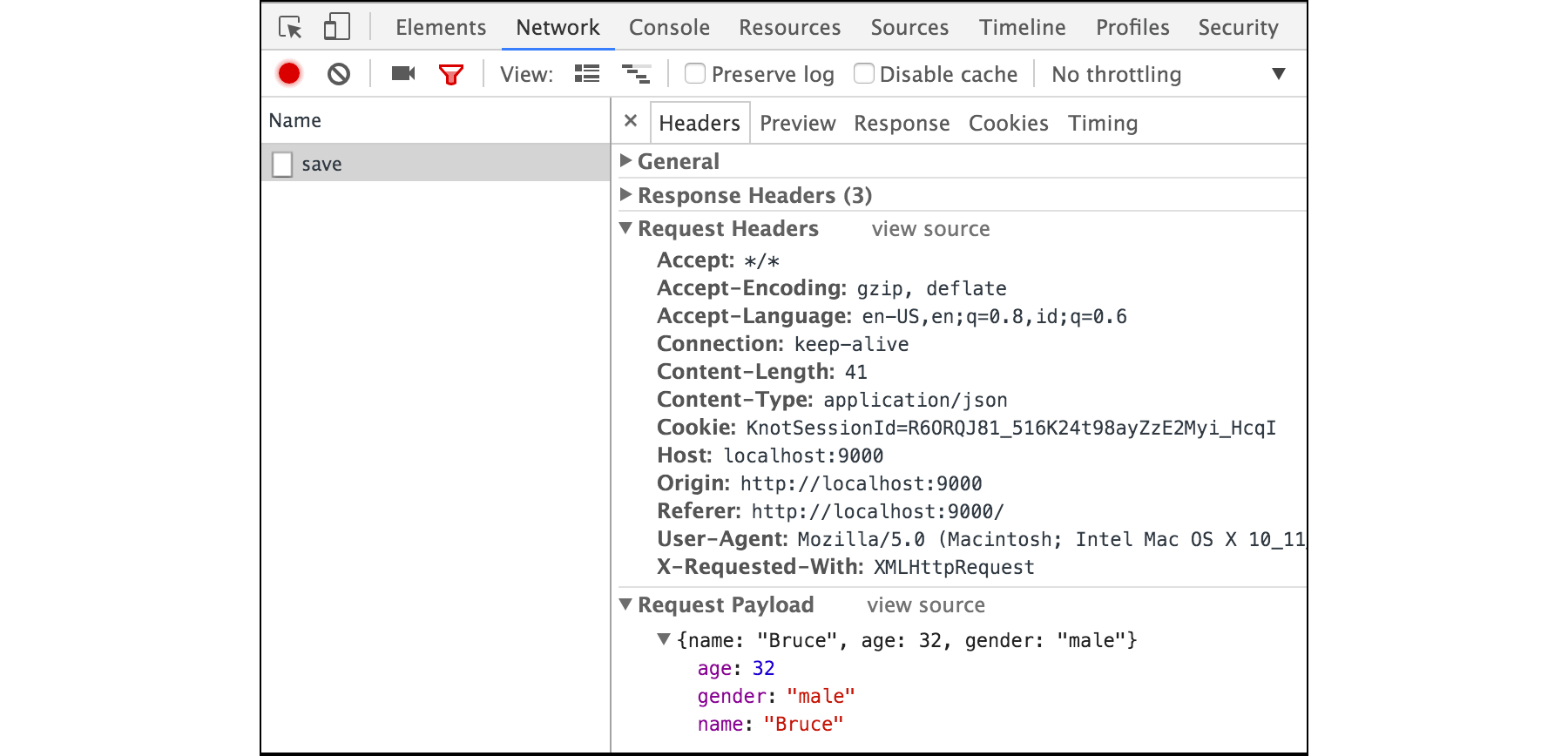Select the Cookie KnotSessionId header line
The width and height of the screenshot is (1568, 756).
point(966,428)
